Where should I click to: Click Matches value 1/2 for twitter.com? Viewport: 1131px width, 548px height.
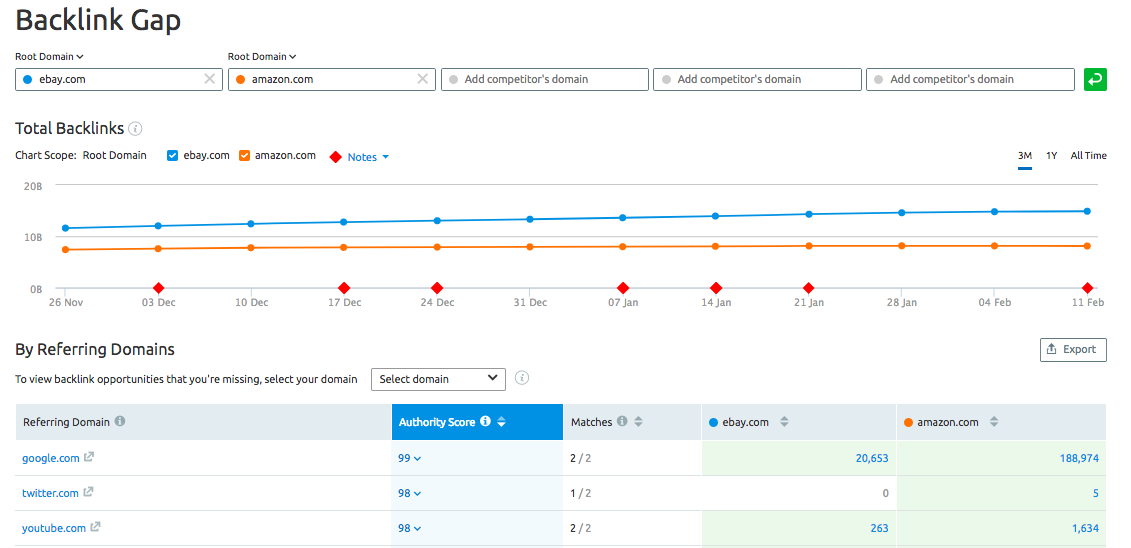[x=581, y=493]
